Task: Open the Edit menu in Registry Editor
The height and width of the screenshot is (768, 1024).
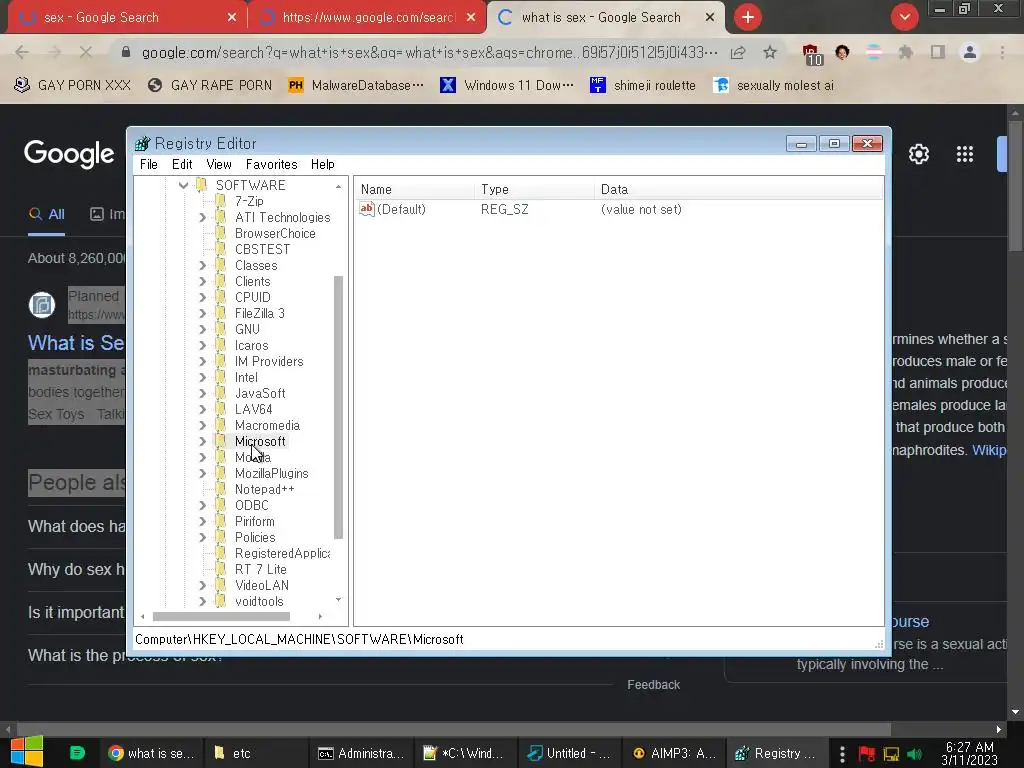Action: pyautogui.click(x=182, y=165)
